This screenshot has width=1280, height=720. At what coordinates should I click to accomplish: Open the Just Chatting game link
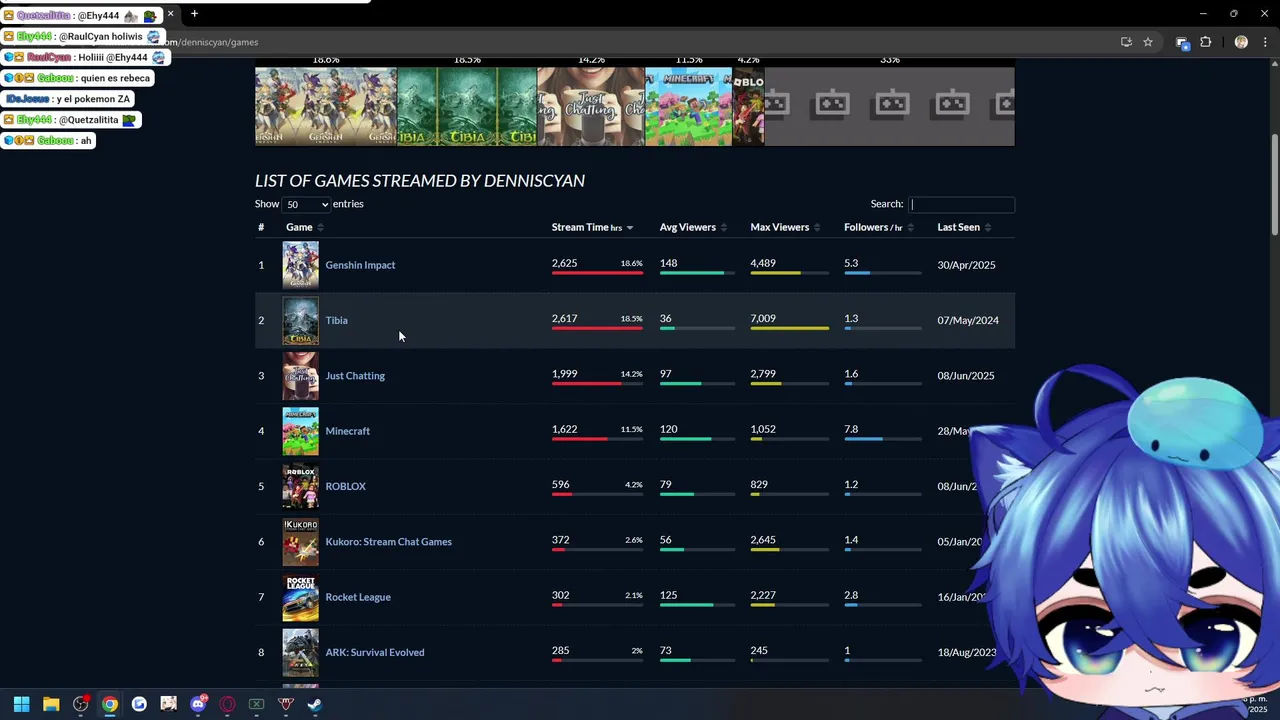pos(355,376)
